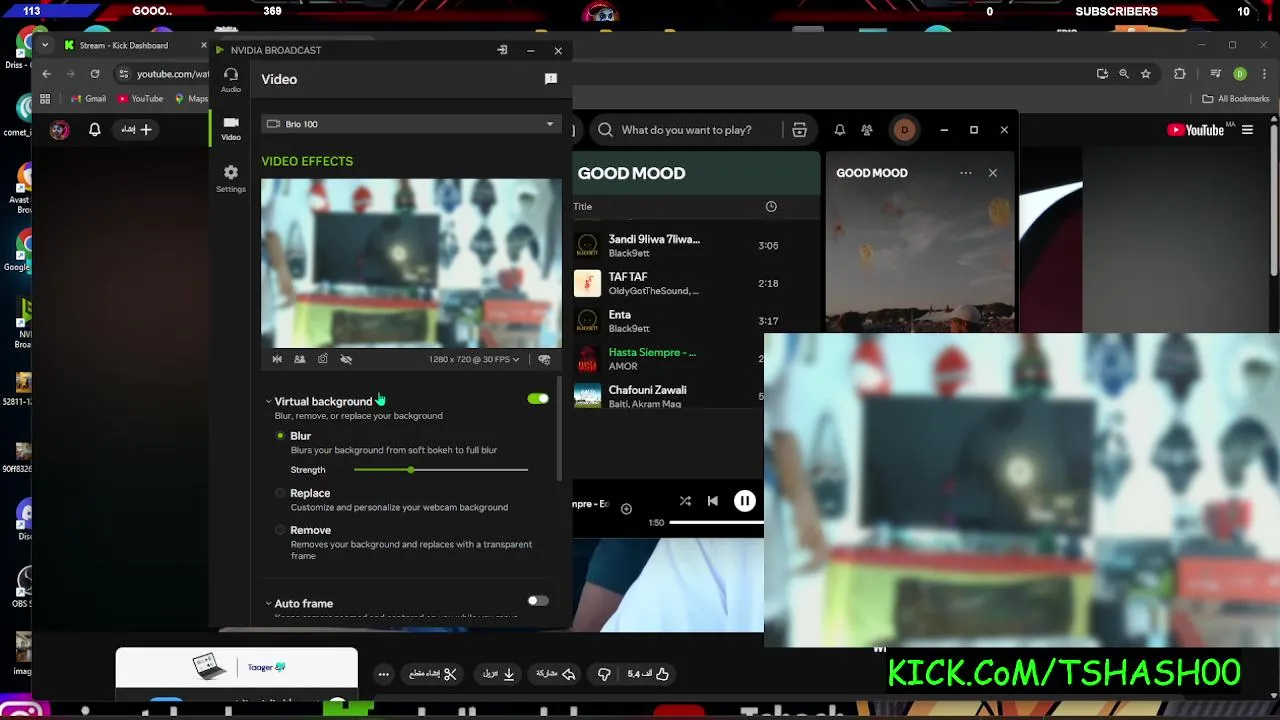The image size is (1280, 720).
Task: Open the Audio section in NVIDIA Broadcast
Action: tap(231, 80)
